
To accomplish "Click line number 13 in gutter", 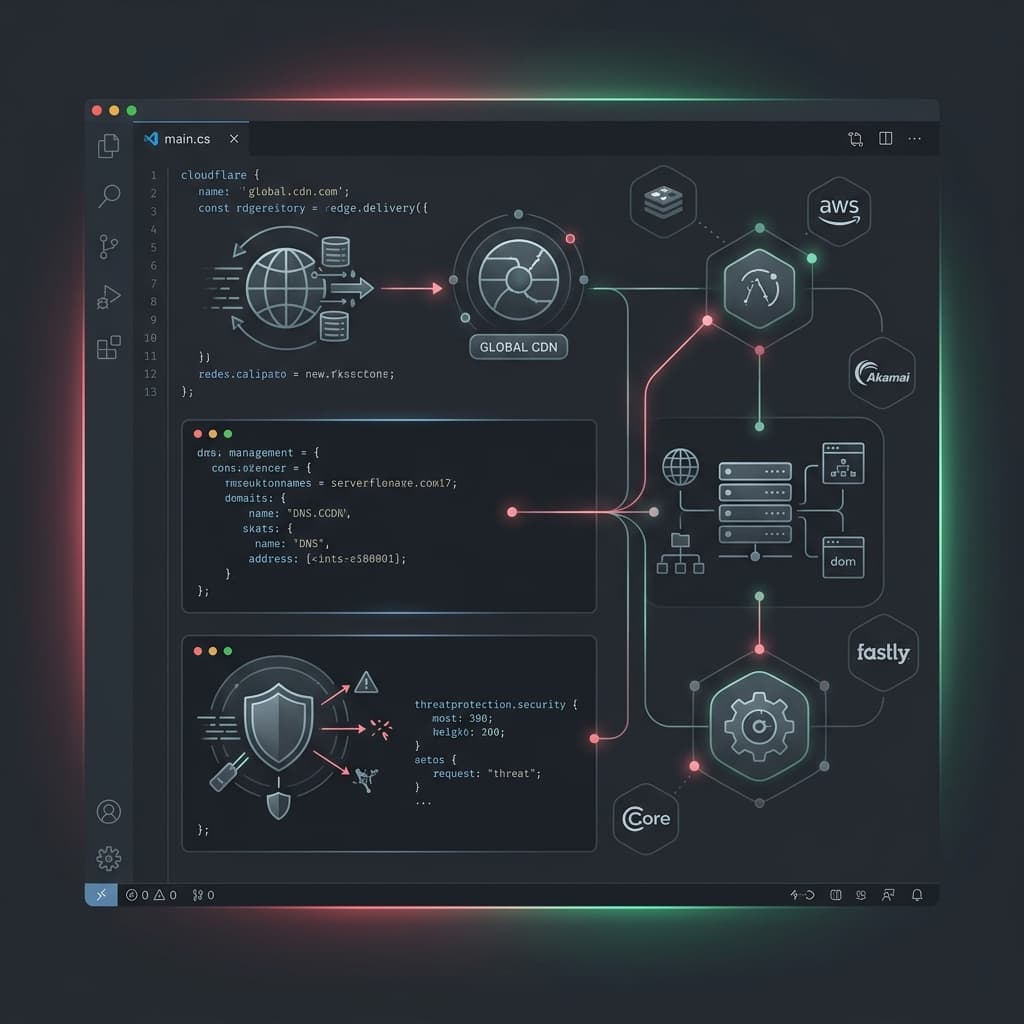I will click(150, 392).
